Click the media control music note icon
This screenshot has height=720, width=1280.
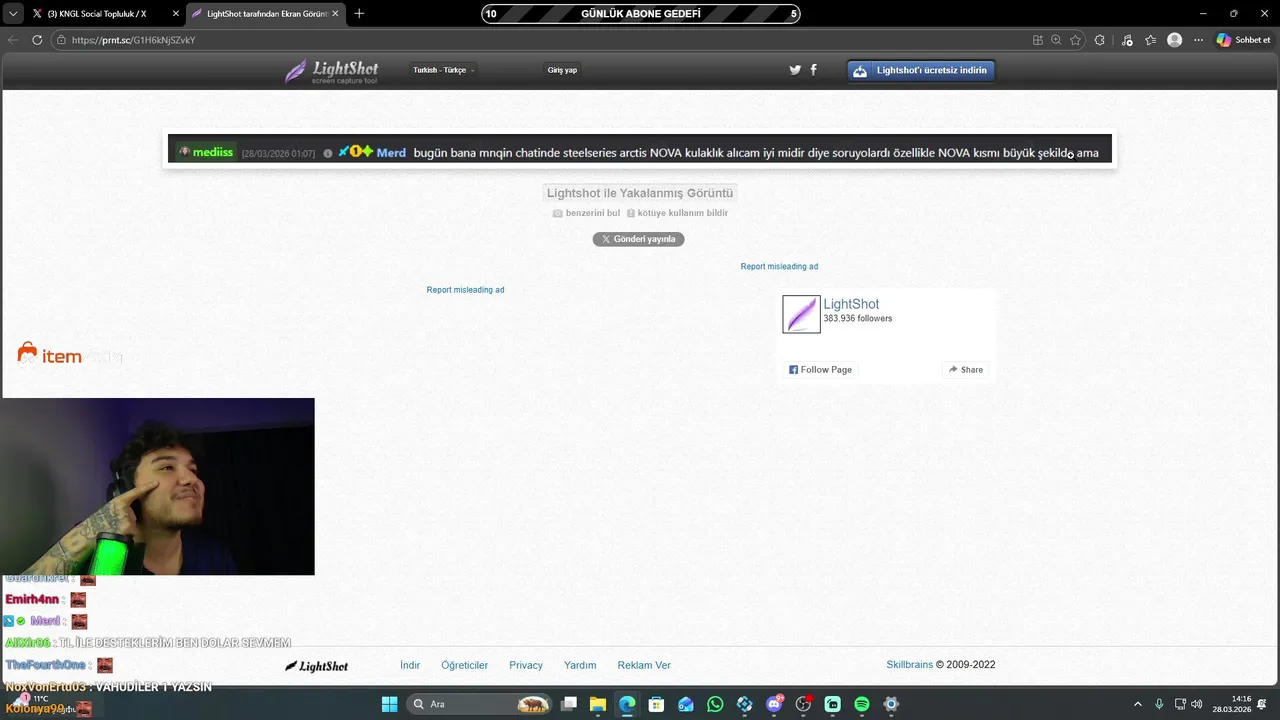point(1127,40)
